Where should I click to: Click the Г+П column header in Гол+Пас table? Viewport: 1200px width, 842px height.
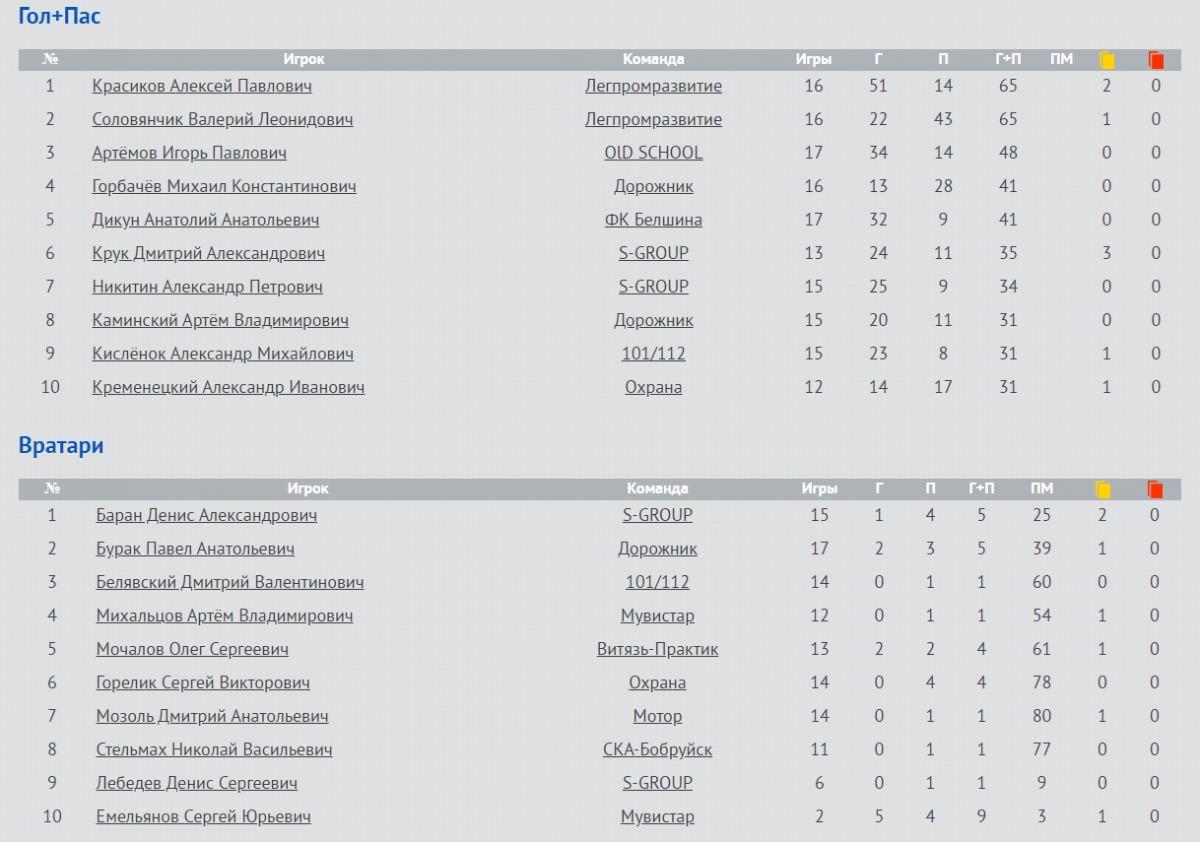click(1008, 60)
